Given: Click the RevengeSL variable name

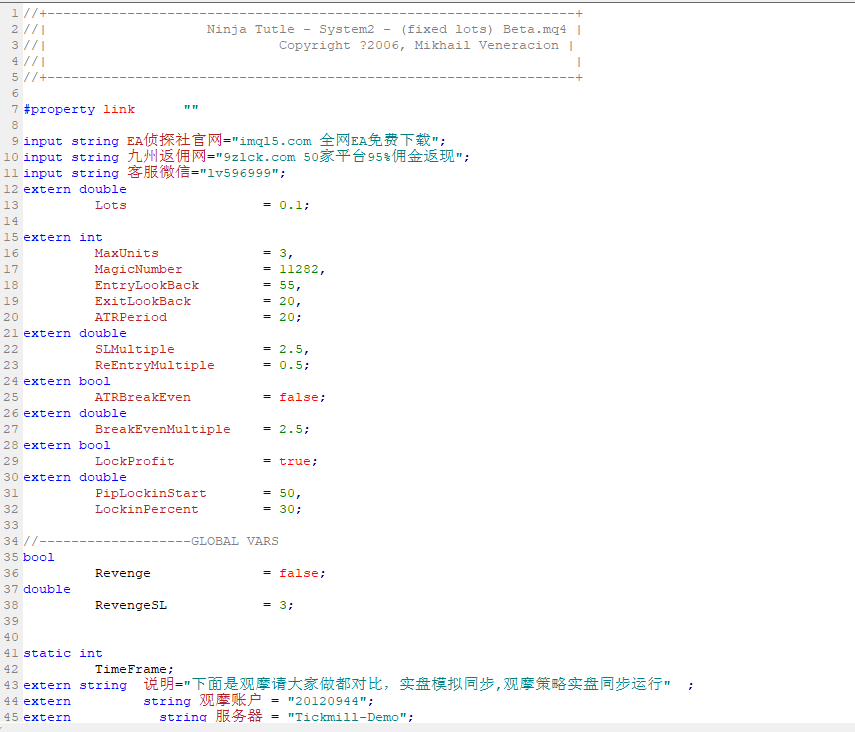Looking at the screenshot, I should point(130,605).
